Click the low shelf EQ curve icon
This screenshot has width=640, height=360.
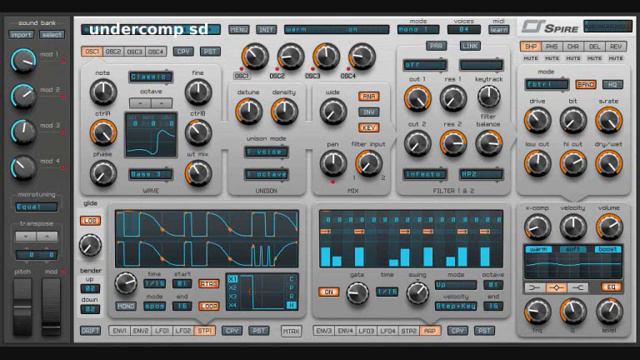(x=534, y=288)
